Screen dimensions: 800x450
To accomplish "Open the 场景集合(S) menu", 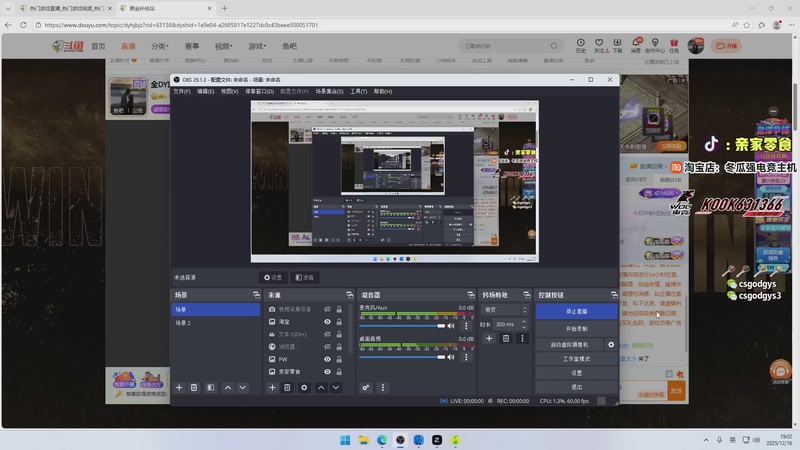I will [x=328, y=91].
